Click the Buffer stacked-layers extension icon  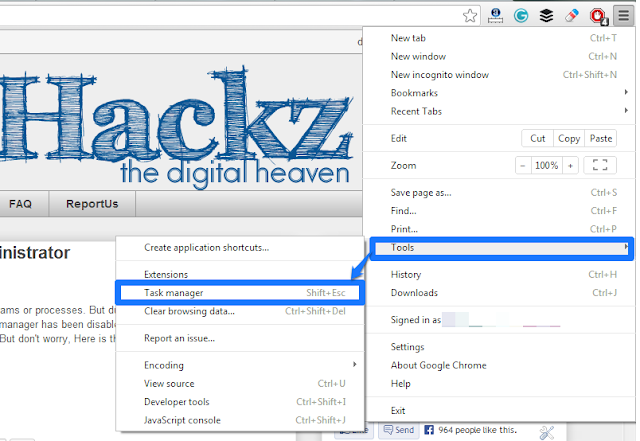[546, 16]
